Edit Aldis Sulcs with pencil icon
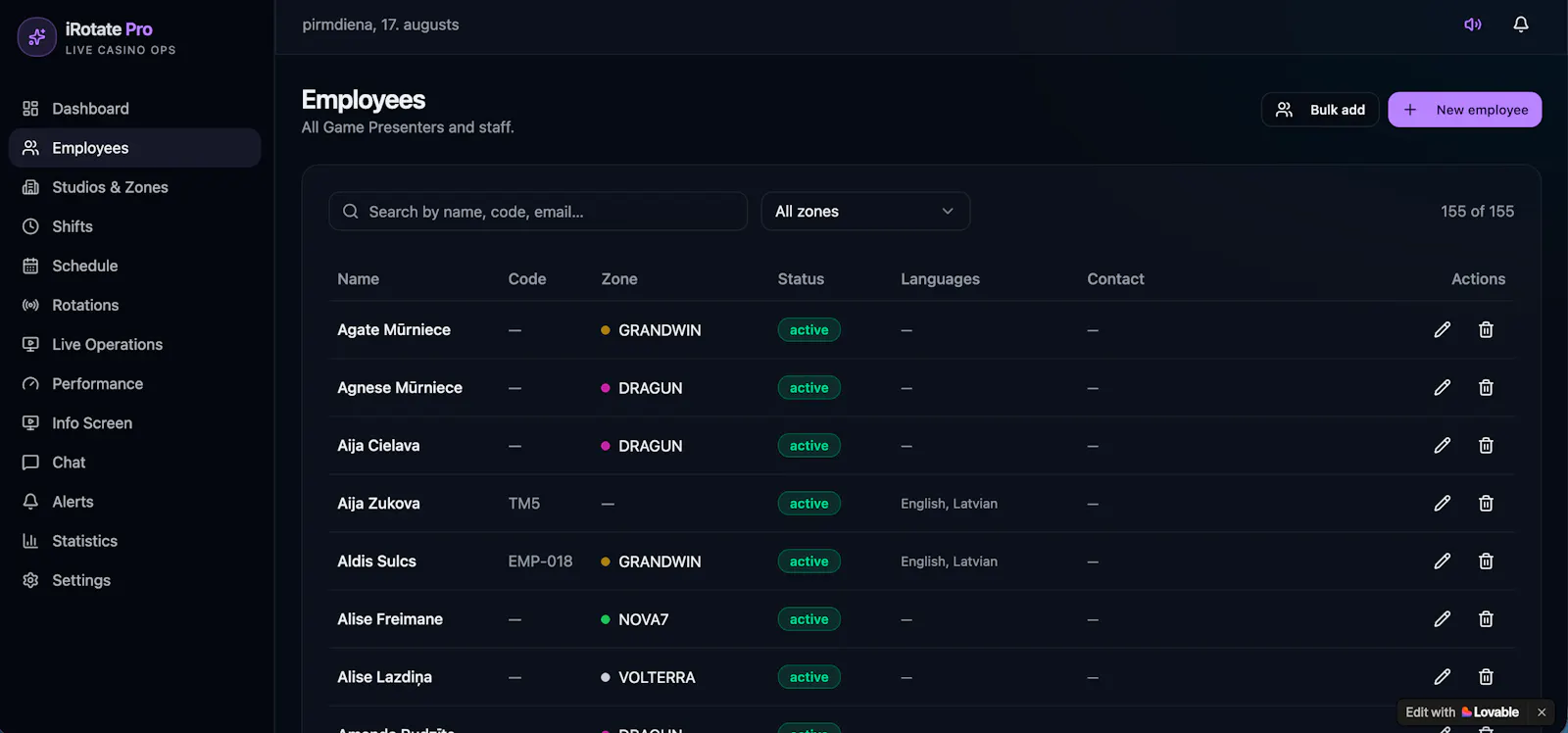 [x=1443, y=562]
